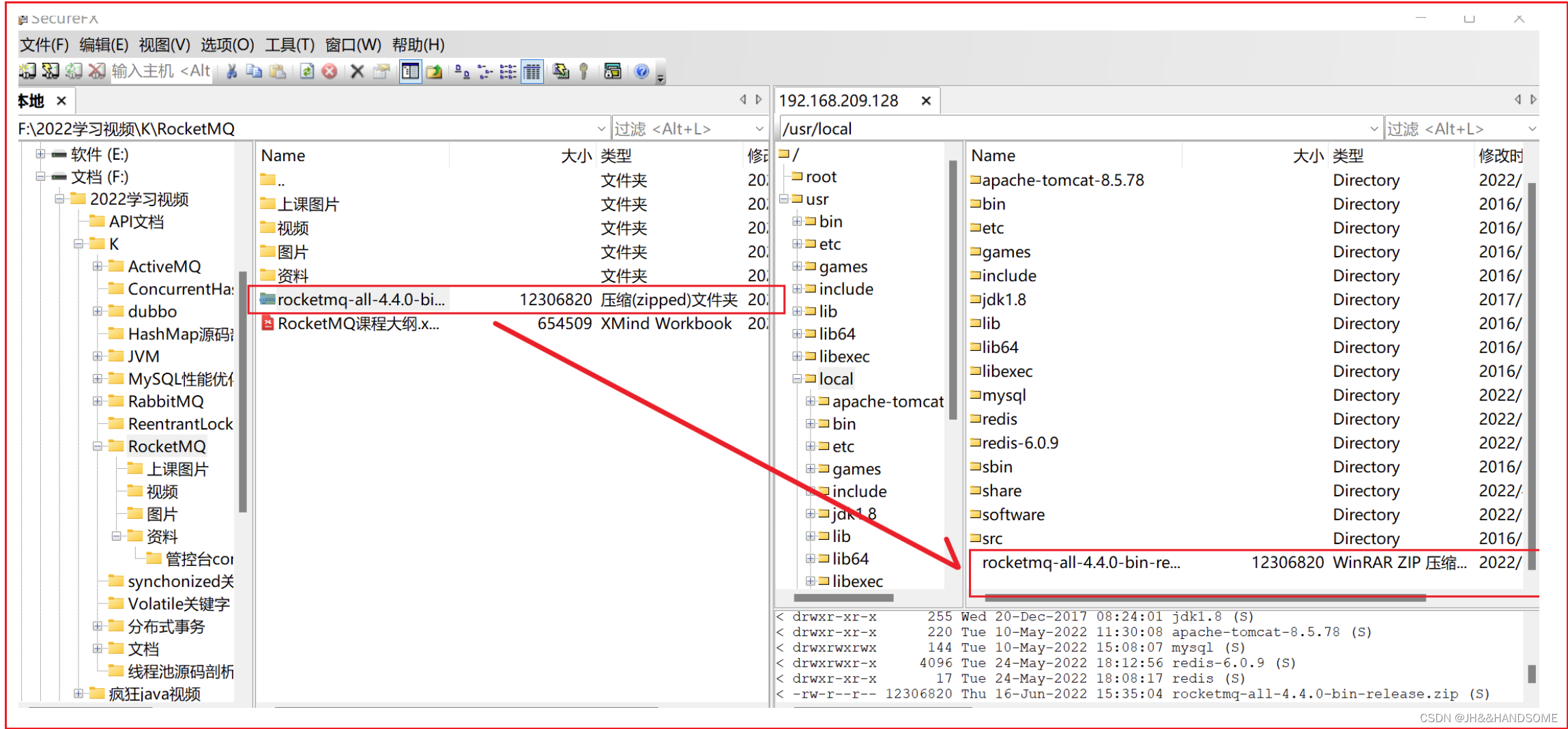This screenshot has height=729, width=1568.
Task: Click the black X Delete icon
Action: [x=357, y=71]
